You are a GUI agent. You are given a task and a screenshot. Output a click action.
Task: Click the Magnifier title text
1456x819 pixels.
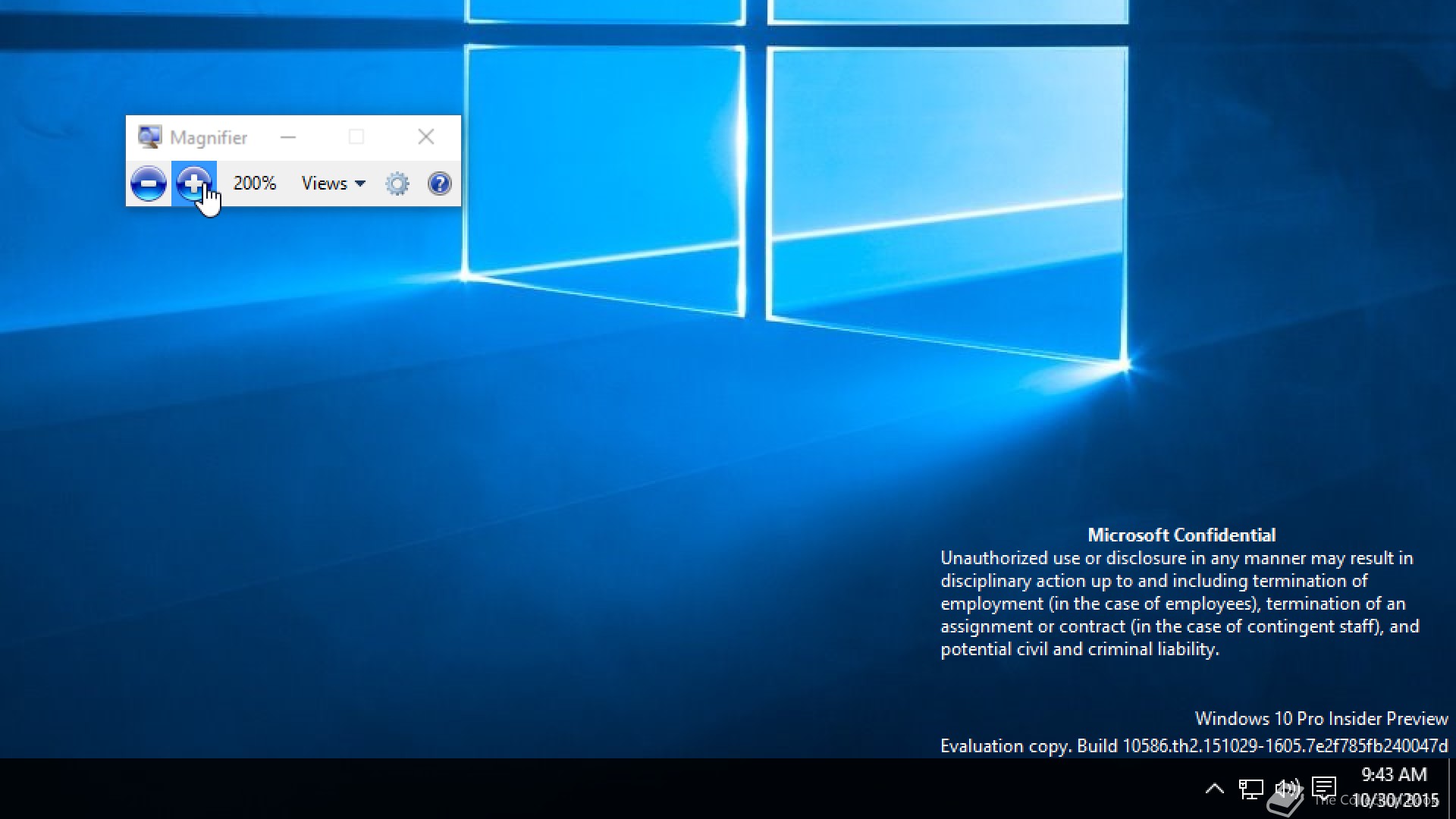[209, 138]
